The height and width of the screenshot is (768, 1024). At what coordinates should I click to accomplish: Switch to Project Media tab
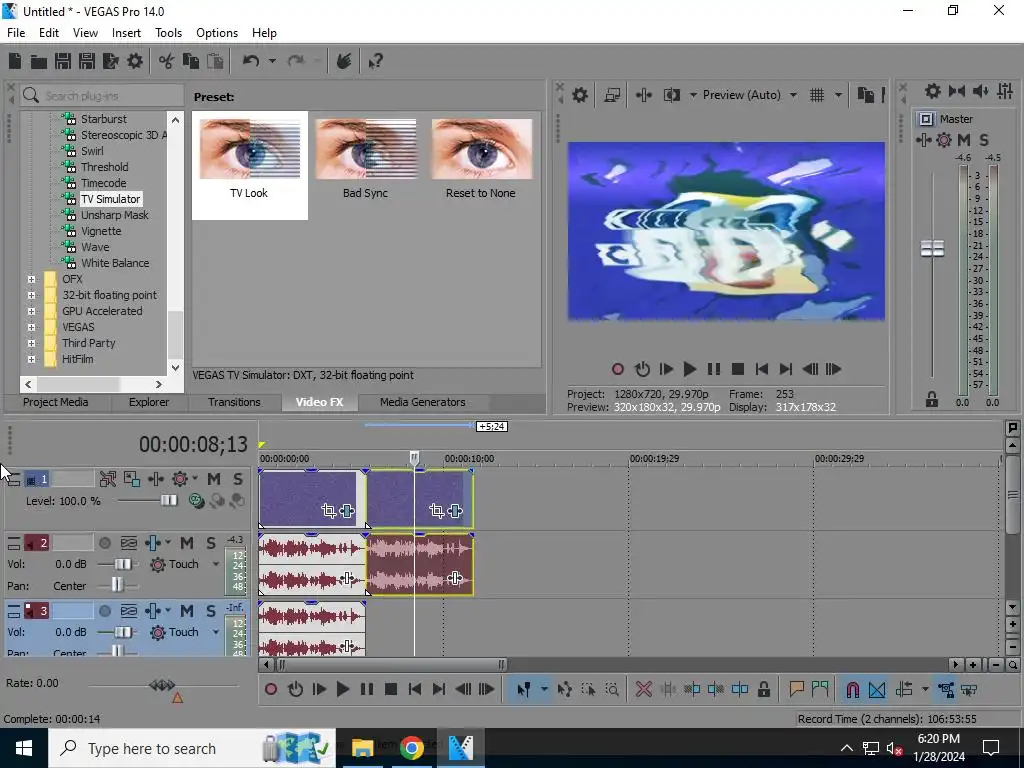pos(56,402)
